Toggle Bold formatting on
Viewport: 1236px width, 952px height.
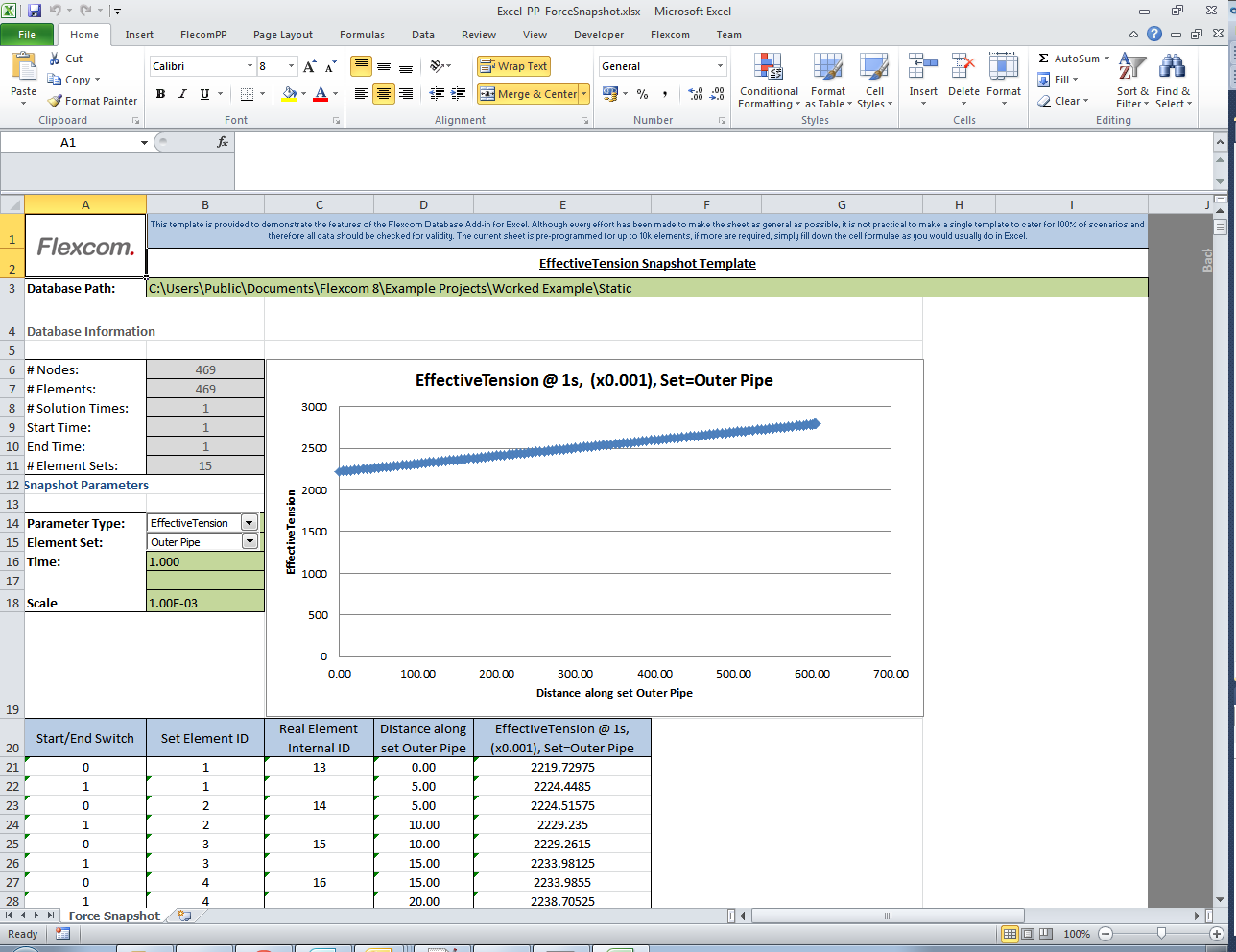pos(160,94)
